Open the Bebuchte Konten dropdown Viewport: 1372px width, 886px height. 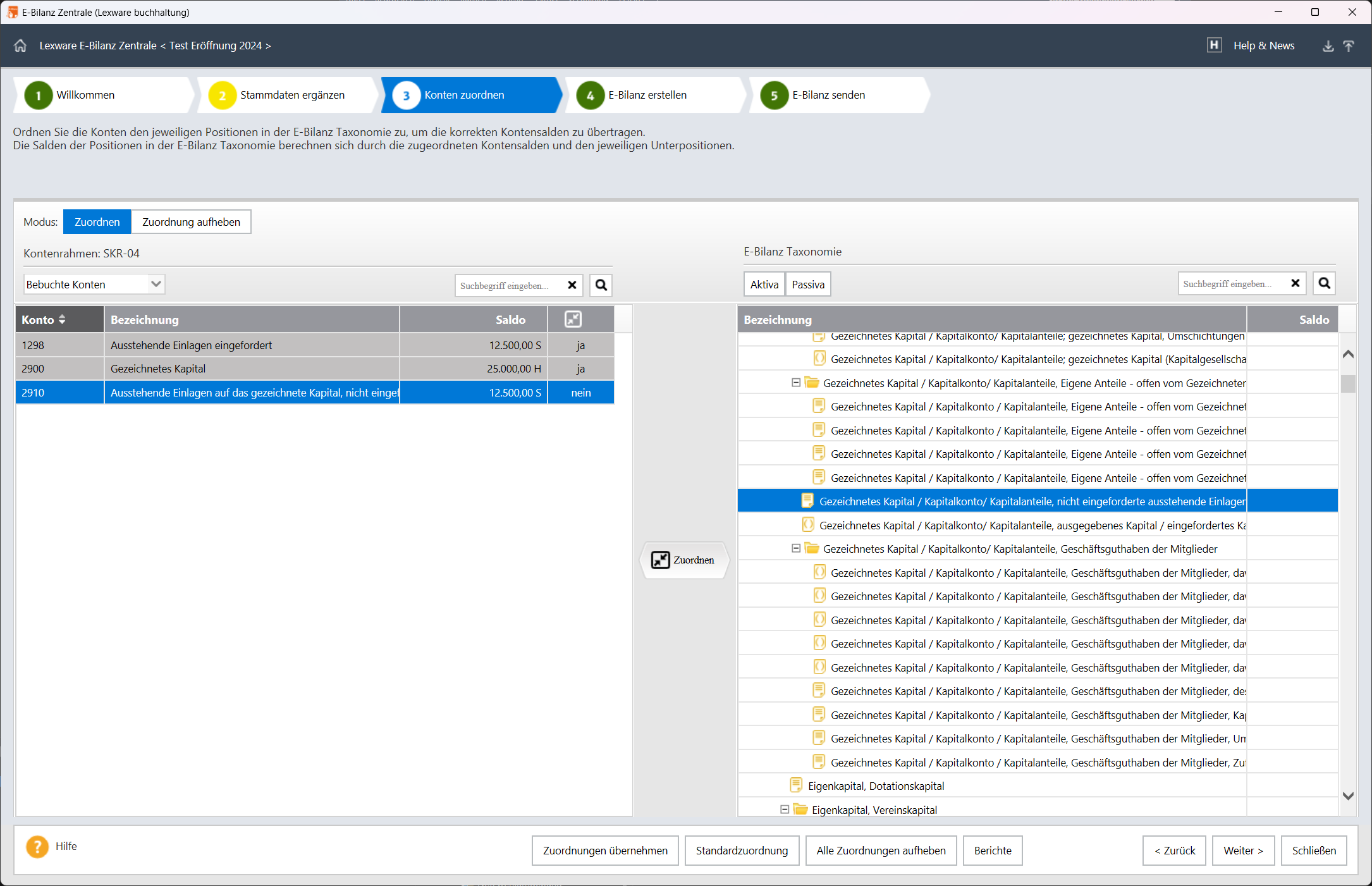[94, 285]
